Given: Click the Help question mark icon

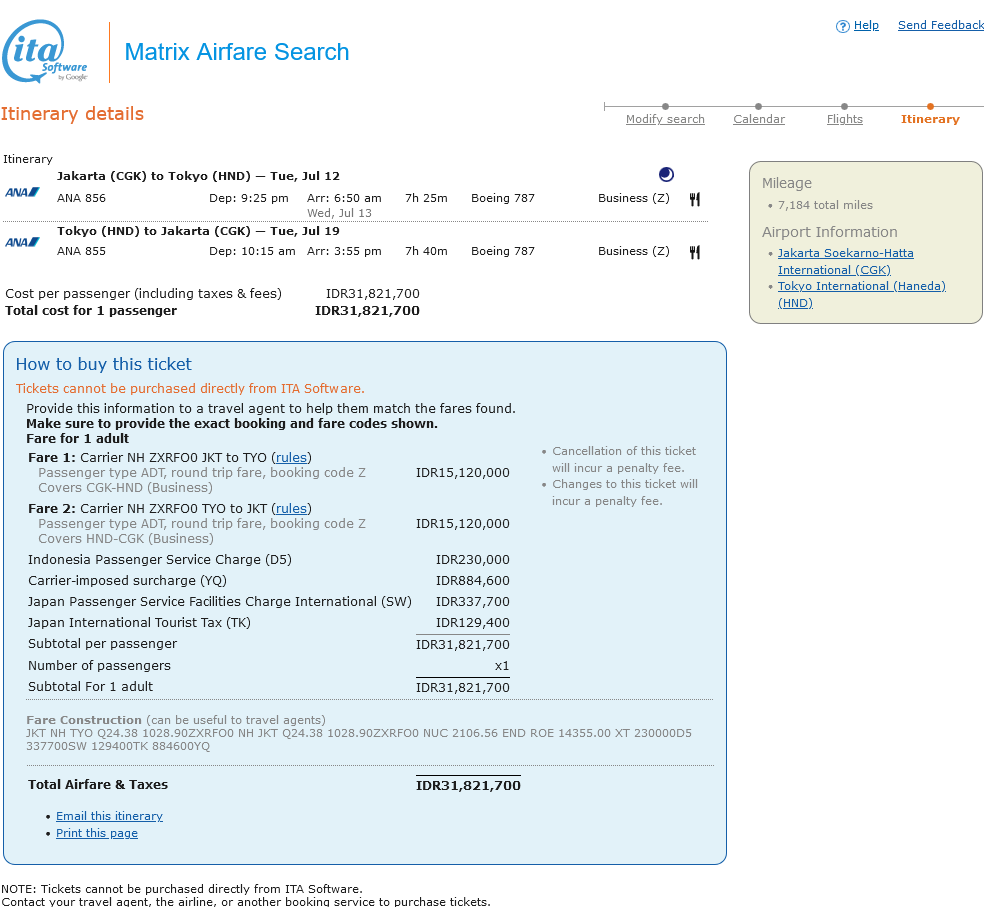Looking at the screenshot, I should (x=842, y=26).
